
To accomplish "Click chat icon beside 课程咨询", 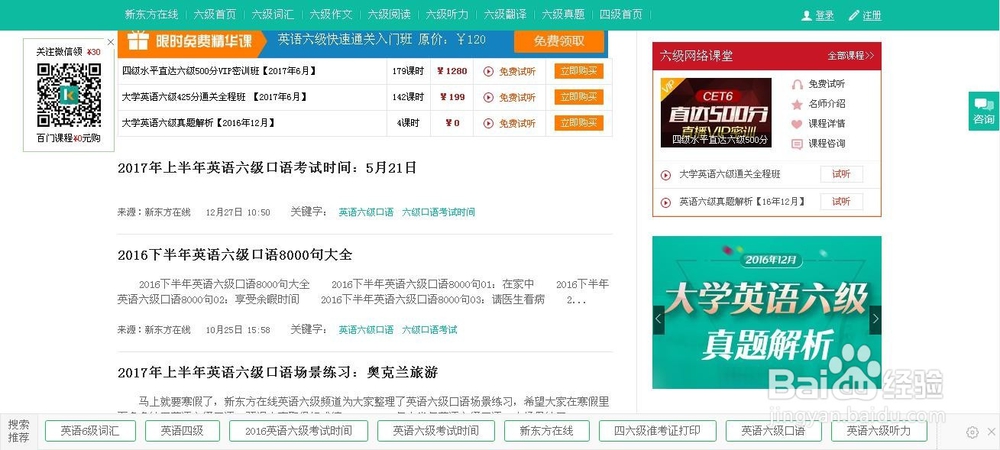I will 797,144.
